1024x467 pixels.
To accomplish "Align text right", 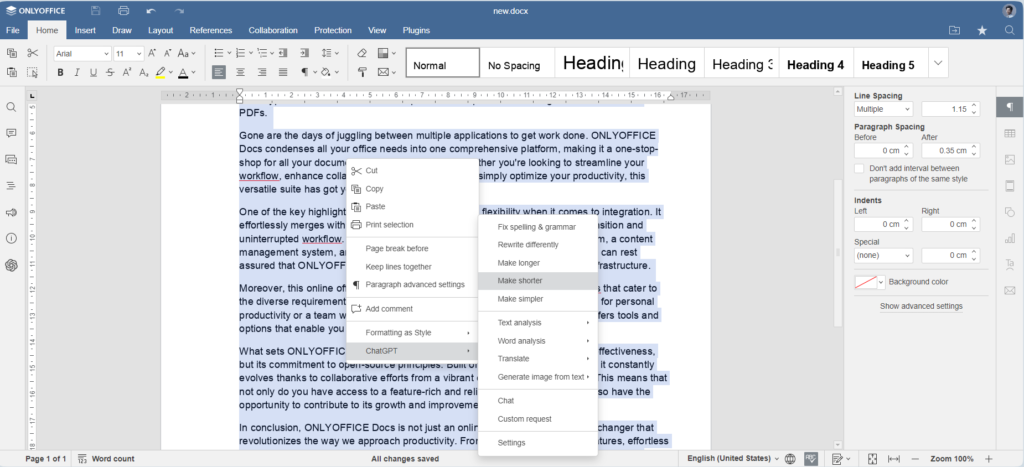I will point(262,72).
